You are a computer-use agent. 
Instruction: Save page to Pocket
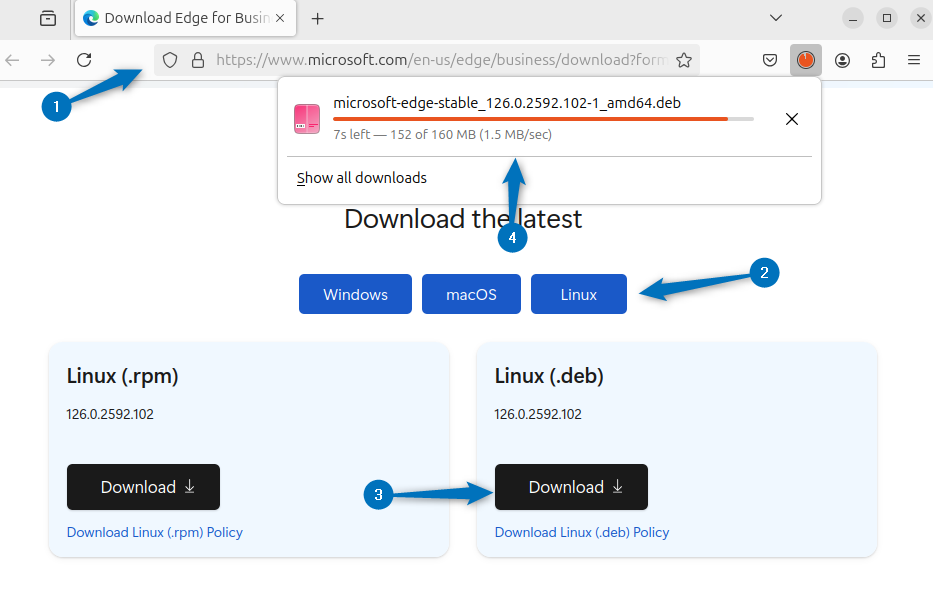770,60
